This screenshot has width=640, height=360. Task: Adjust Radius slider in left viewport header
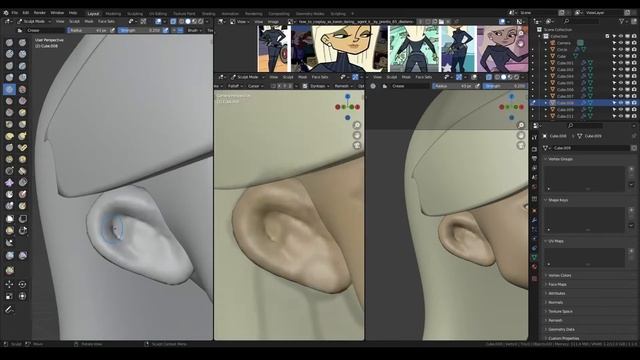coord(88,30)
